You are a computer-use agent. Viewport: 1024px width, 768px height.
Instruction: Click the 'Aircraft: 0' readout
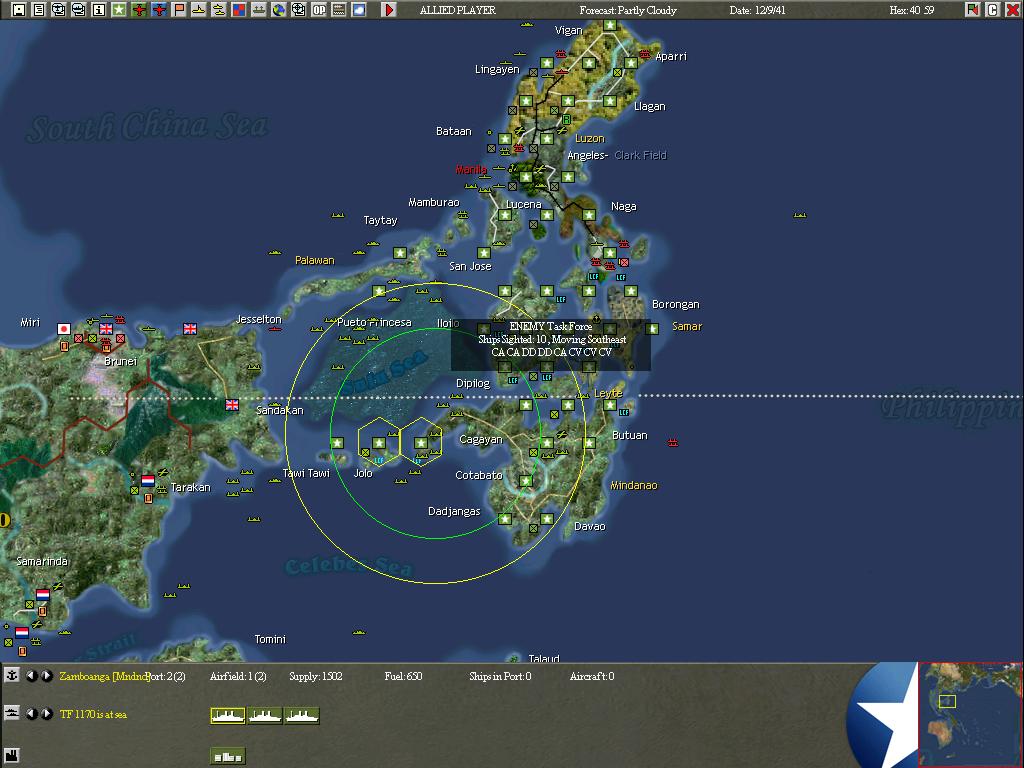592,677
